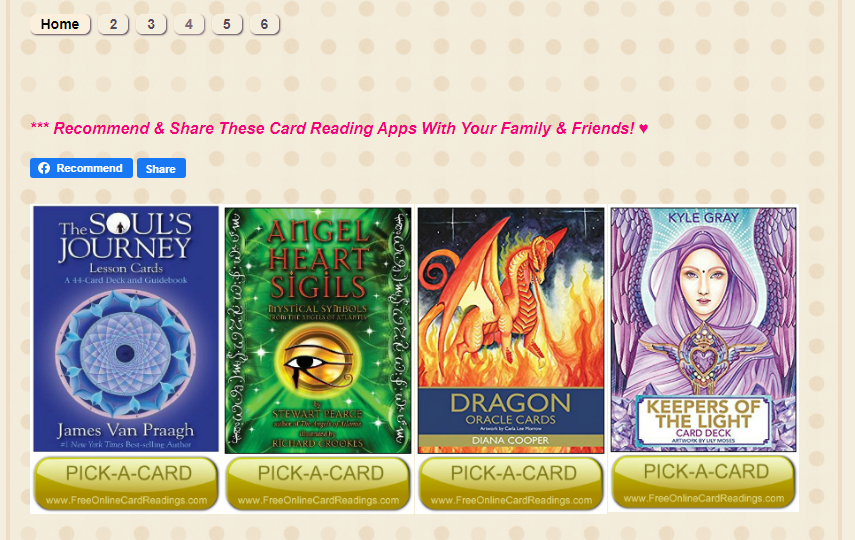Open page 5 of card decks
This screenshot has width=855, height=540.
pos(227,25)
